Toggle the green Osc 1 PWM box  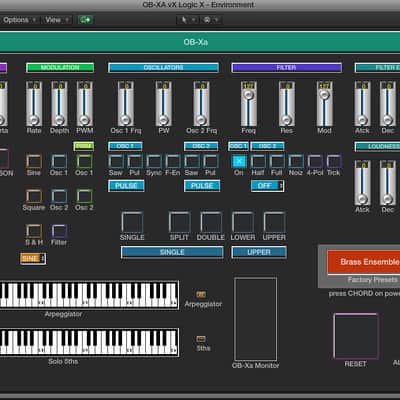coord(84,161)
